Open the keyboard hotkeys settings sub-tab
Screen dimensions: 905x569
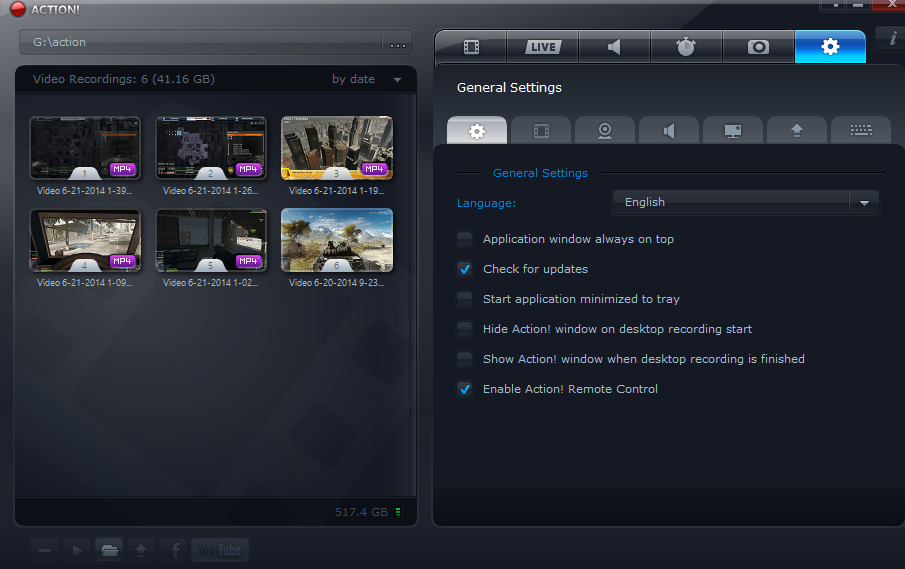click(861, 131)
